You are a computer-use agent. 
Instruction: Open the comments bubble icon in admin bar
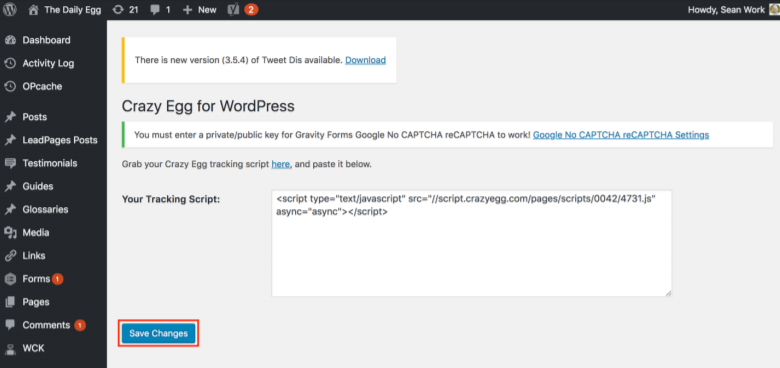[x=155, y=9]
